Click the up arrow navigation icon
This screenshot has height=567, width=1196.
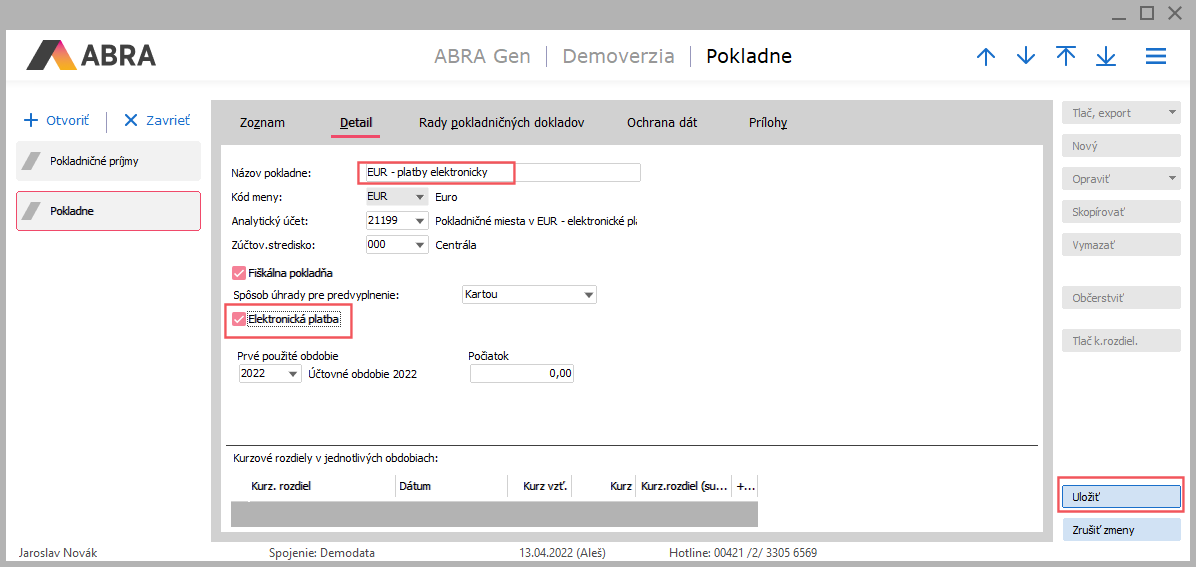pos(986,57)
